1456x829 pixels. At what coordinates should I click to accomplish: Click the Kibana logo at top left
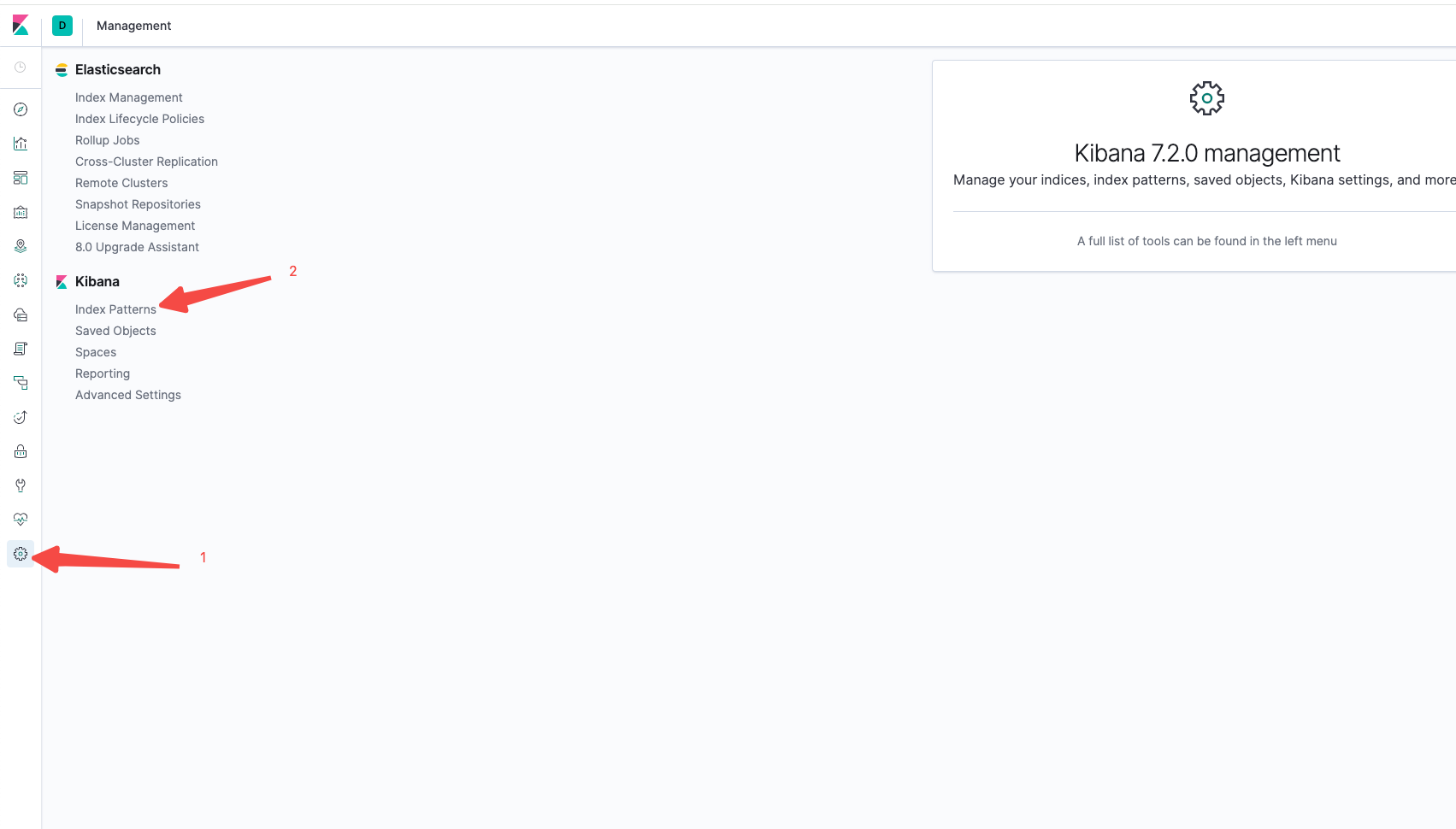(x=21, y=26)
